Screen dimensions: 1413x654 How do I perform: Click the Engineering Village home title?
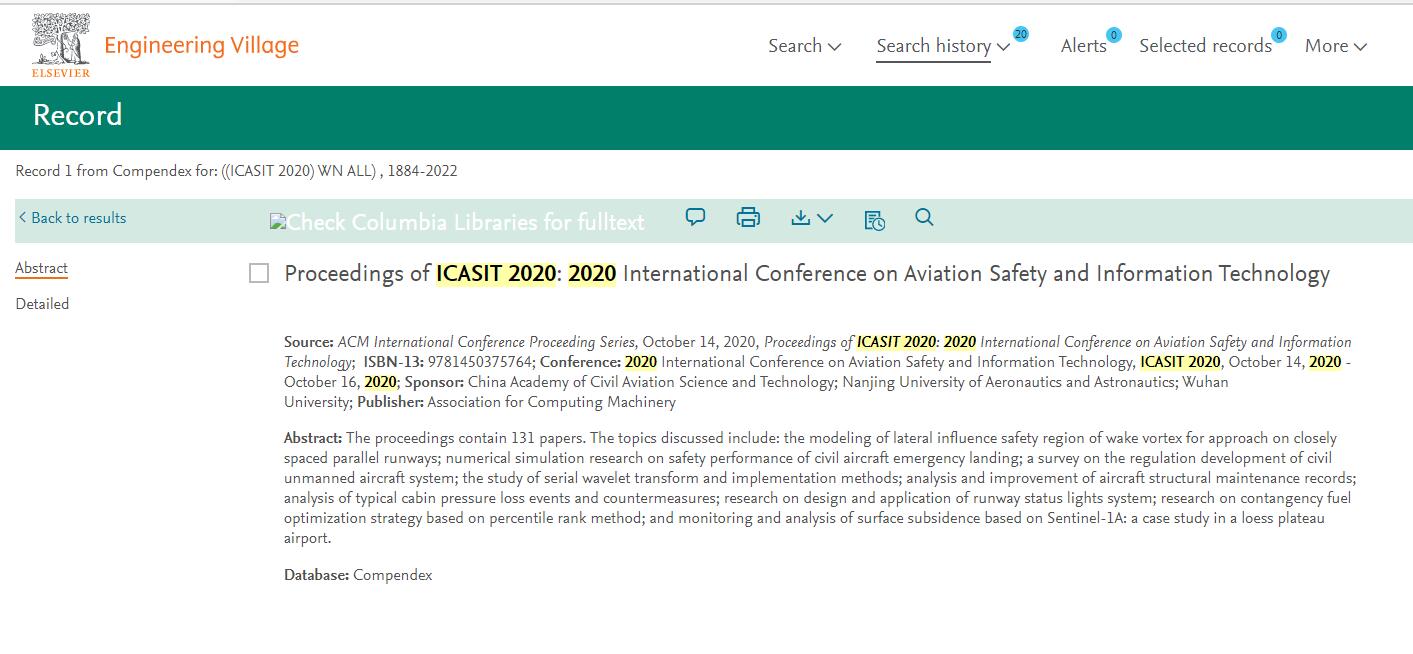point(200,44)
